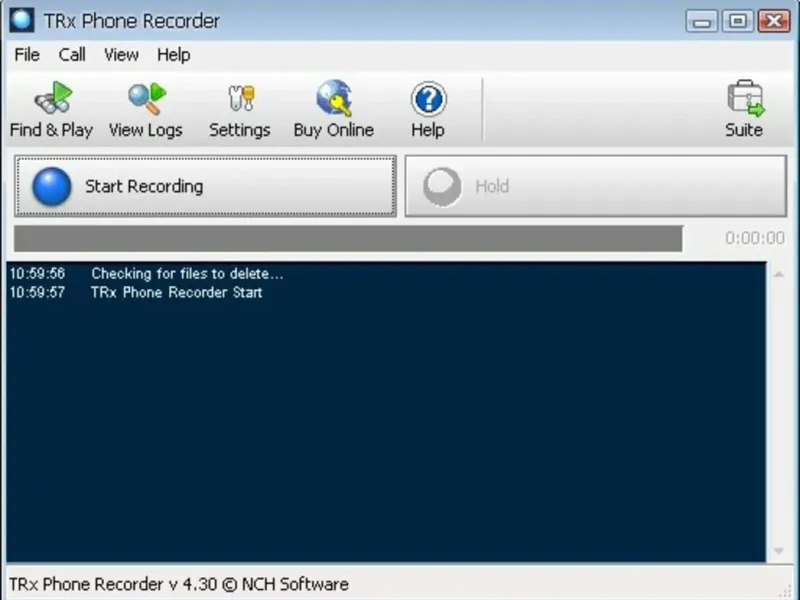
Task: Click the 0:00:00 recording timer
Action: pos(755,238)
